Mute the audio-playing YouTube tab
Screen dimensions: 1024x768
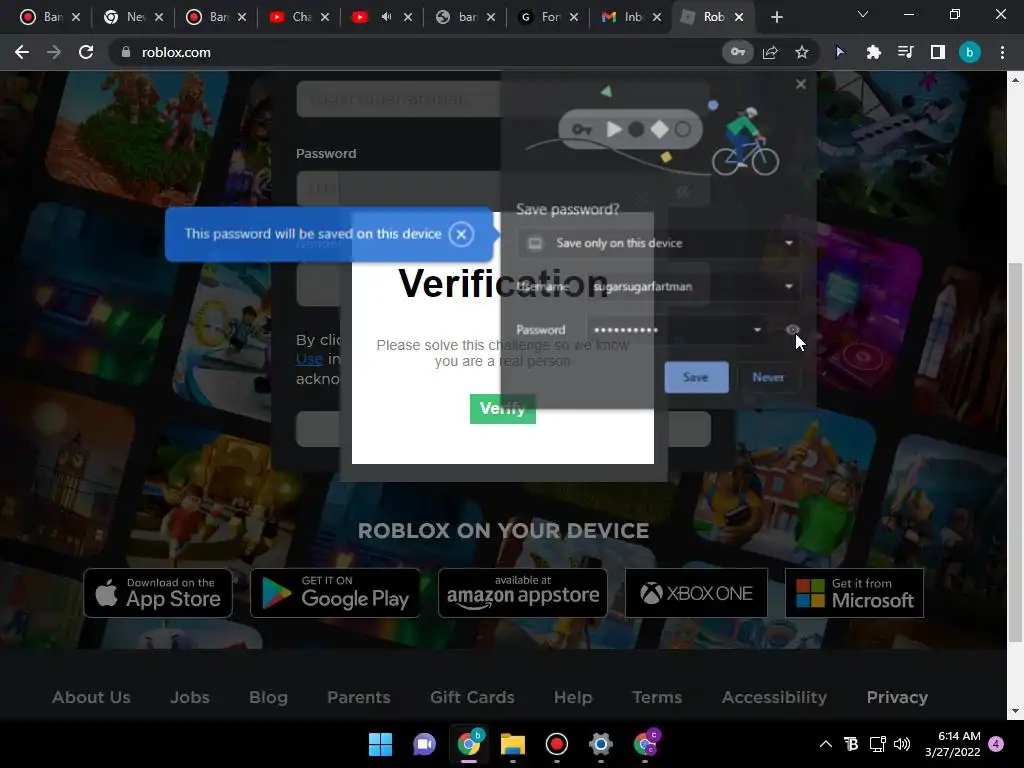387,17
